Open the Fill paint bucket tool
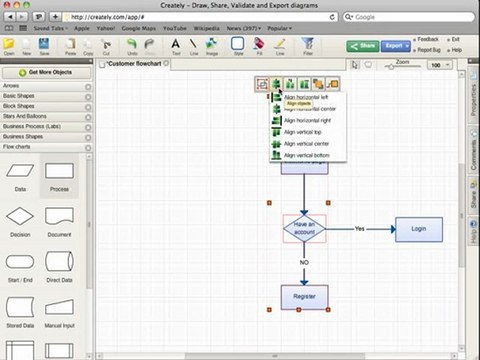Viewport: 480px width, 360px height. tap(259, 46)
